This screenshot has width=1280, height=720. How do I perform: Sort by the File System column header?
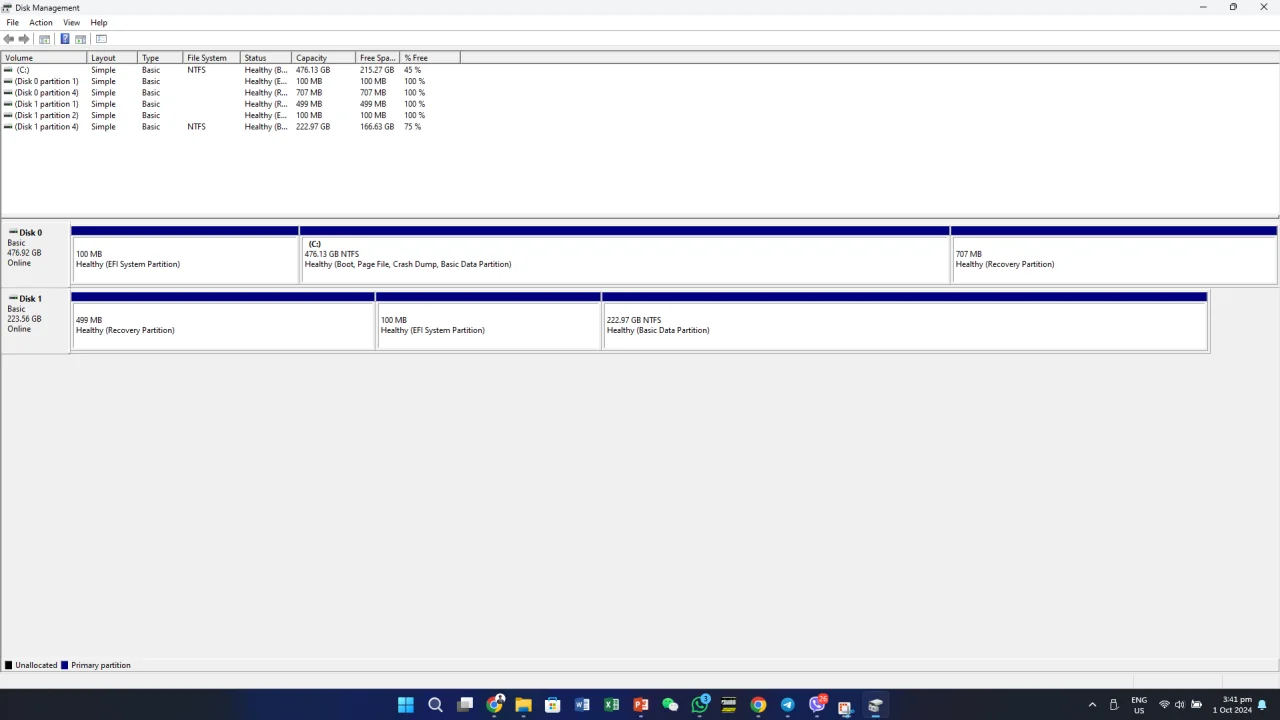click(212, 58)
